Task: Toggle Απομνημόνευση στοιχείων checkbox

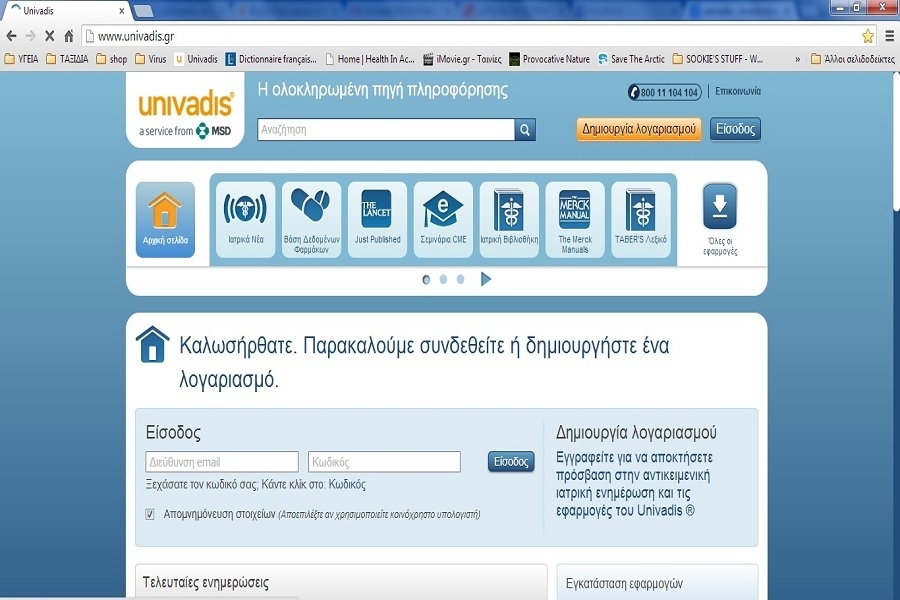Action: (150, 514)
